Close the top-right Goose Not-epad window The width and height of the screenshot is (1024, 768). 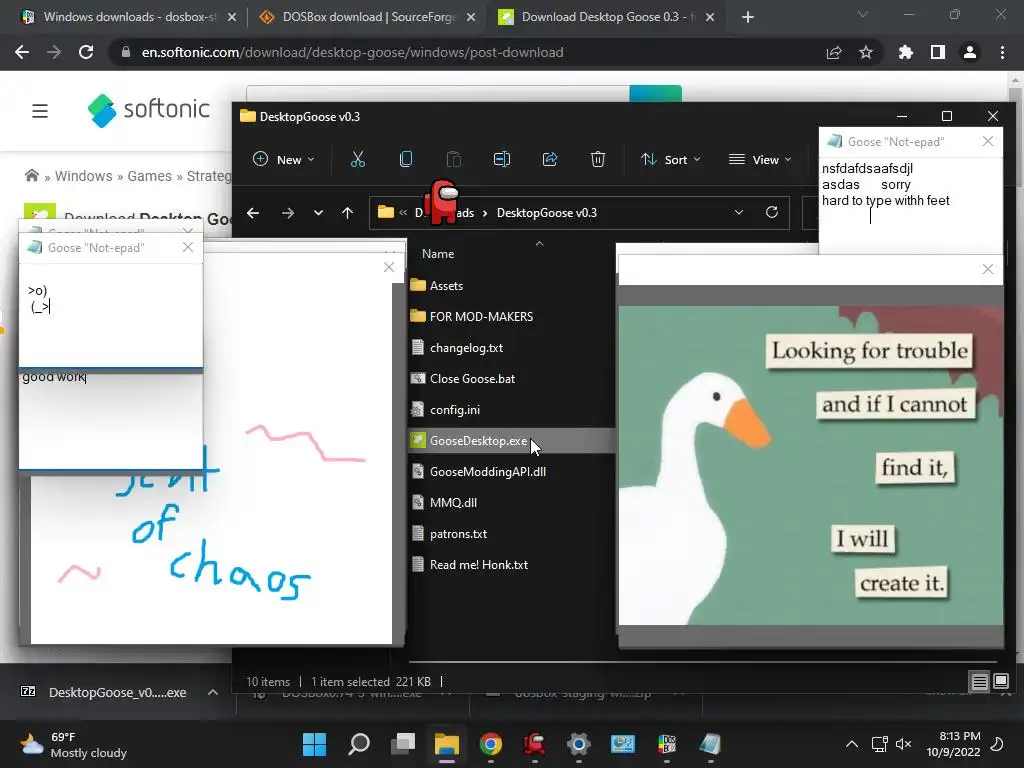(988, 141)
